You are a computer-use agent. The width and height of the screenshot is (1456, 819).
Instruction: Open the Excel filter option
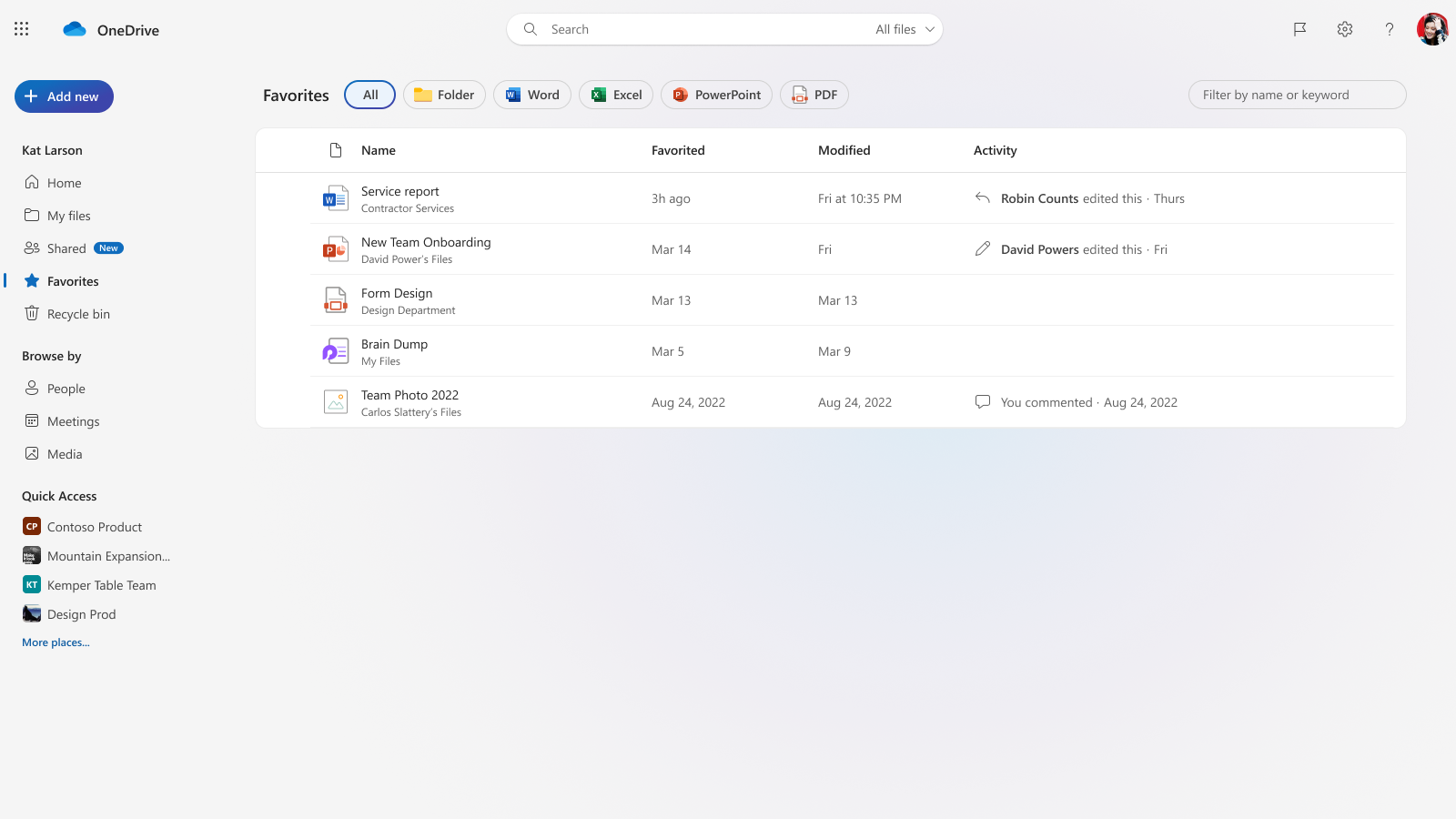(x=615, y=94)
